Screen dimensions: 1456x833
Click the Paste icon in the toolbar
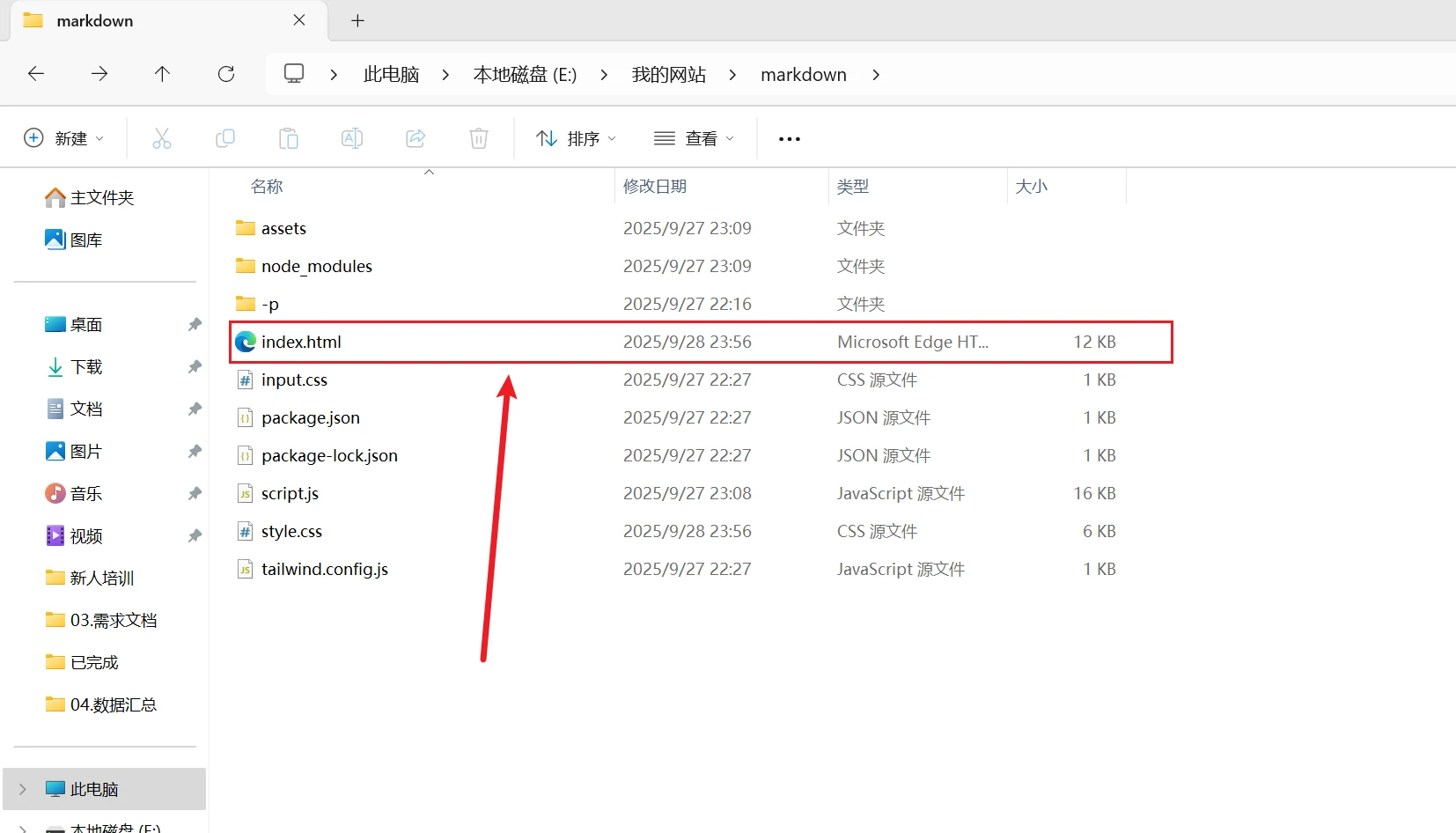click(x=289, y=137)
